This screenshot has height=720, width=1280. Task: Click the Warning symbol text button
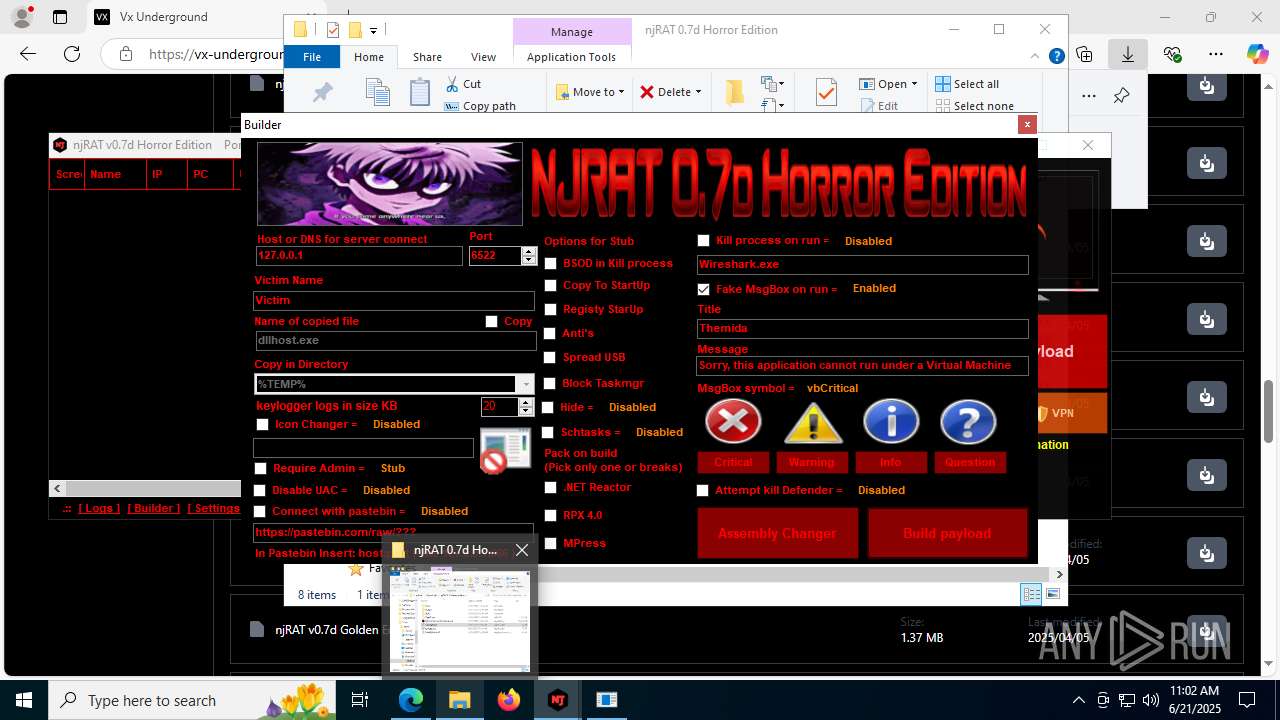pyautogui.click(x=811, y=462)
